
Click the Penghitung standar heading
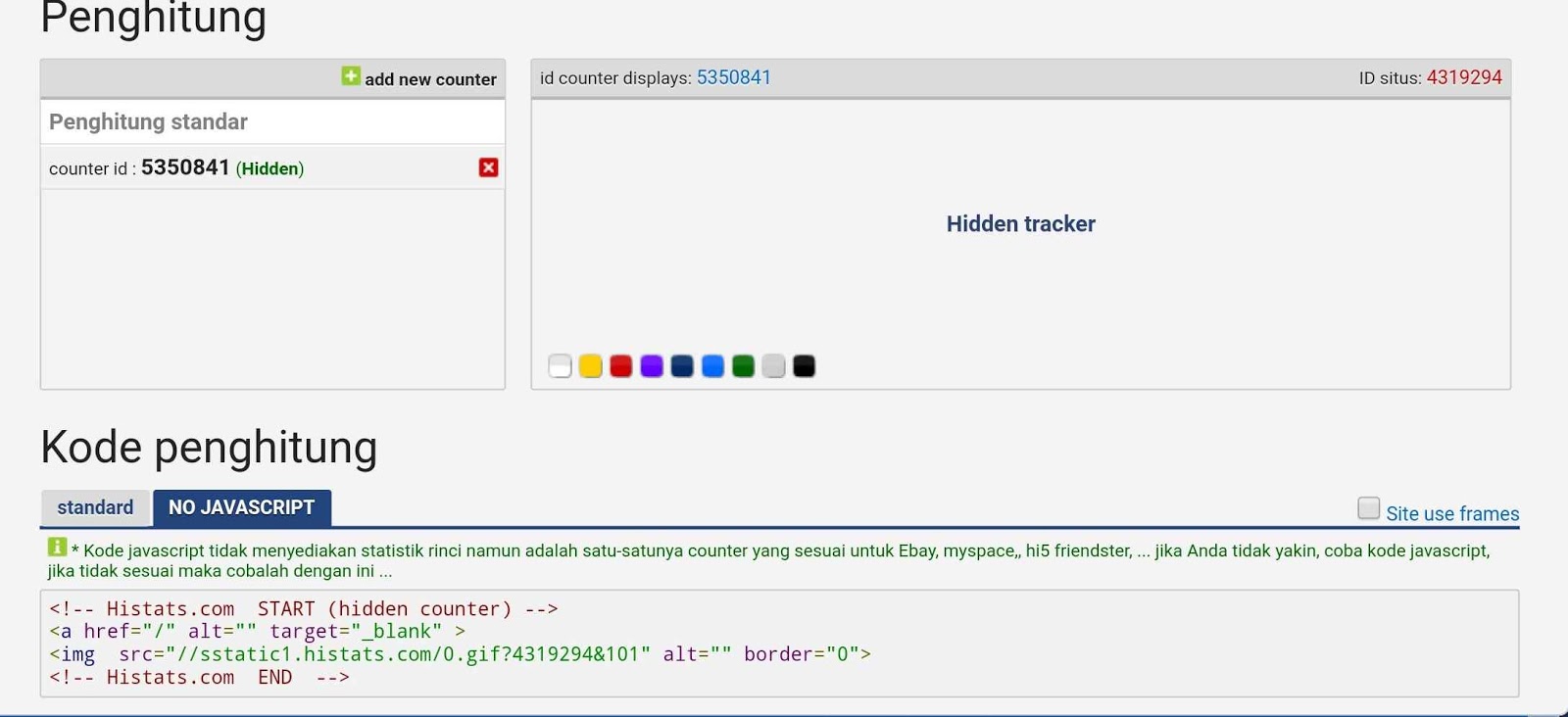[x=148, y=121]
